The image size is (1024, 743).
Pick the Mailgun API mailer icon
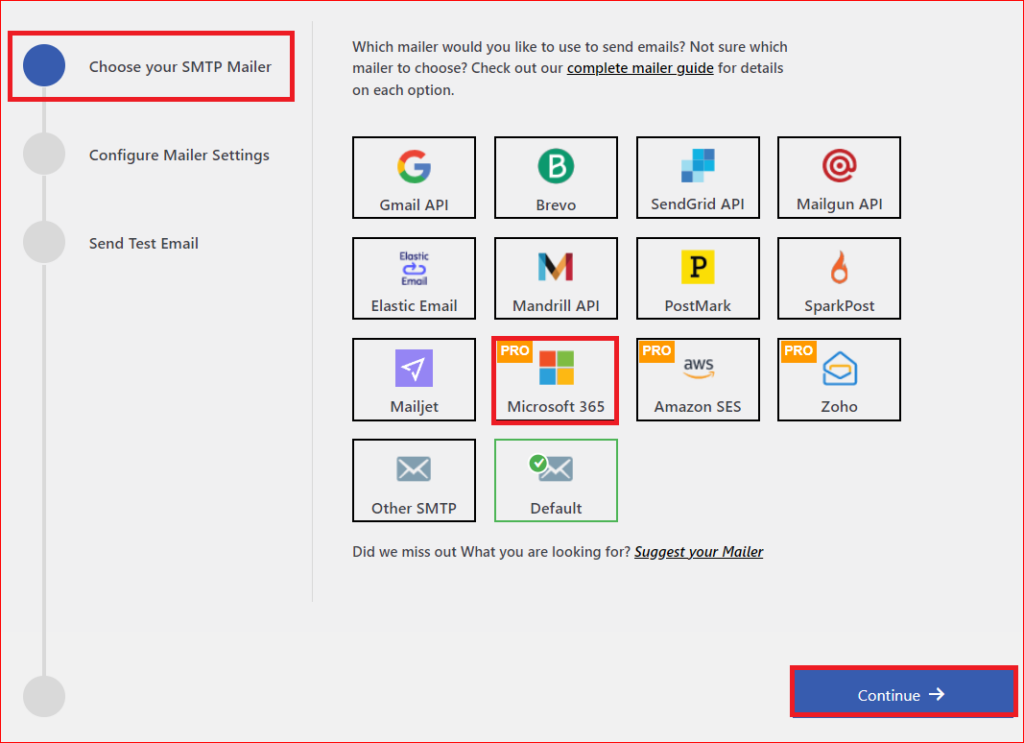[x=838, y=177]
